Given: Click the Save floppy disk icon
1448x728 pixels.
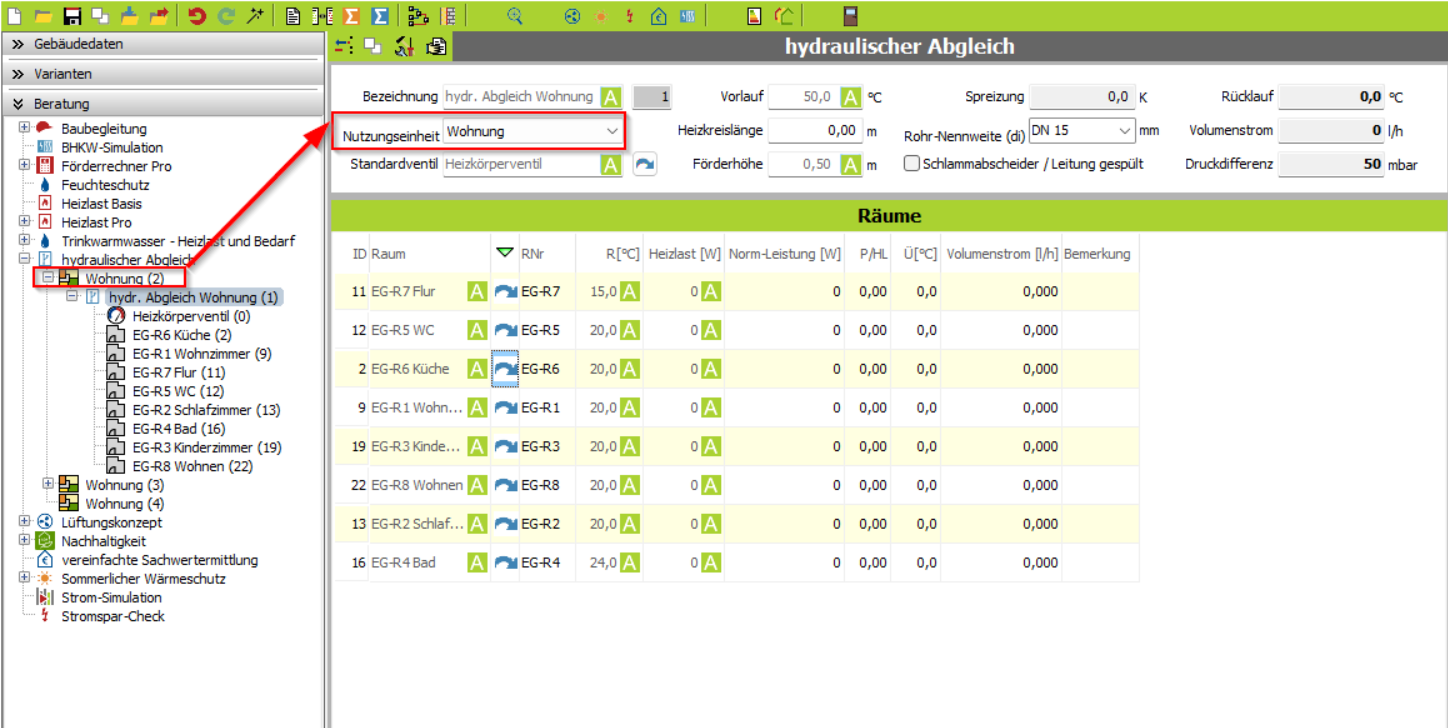Looking at the screenshot, I should [72, 16].
